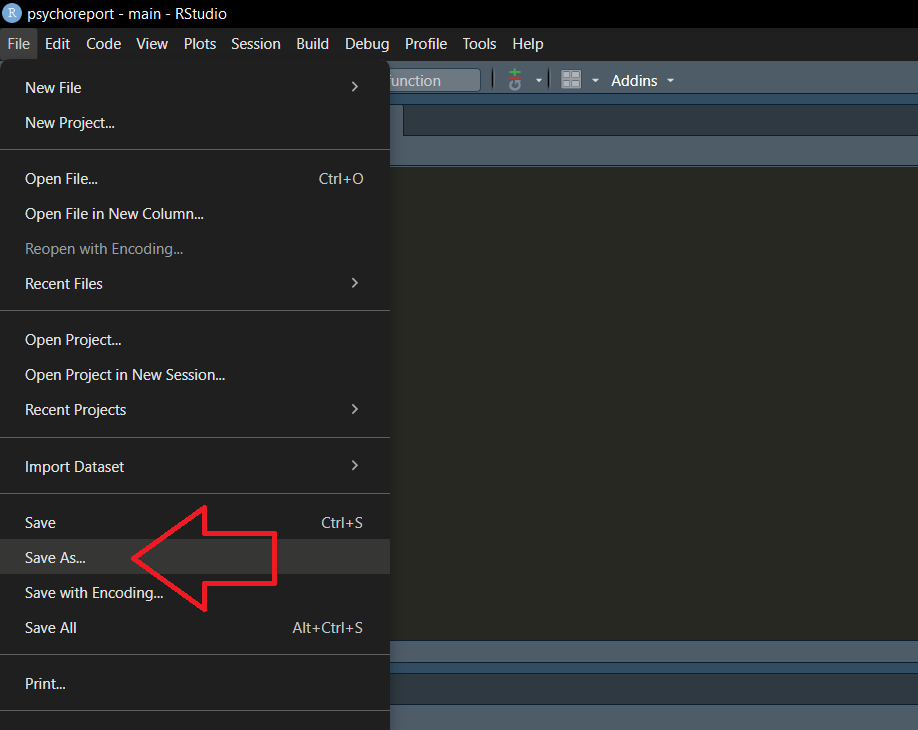Screen dimensions: 918x730
Task: Select Save All menu item
Action: [51, 628]
